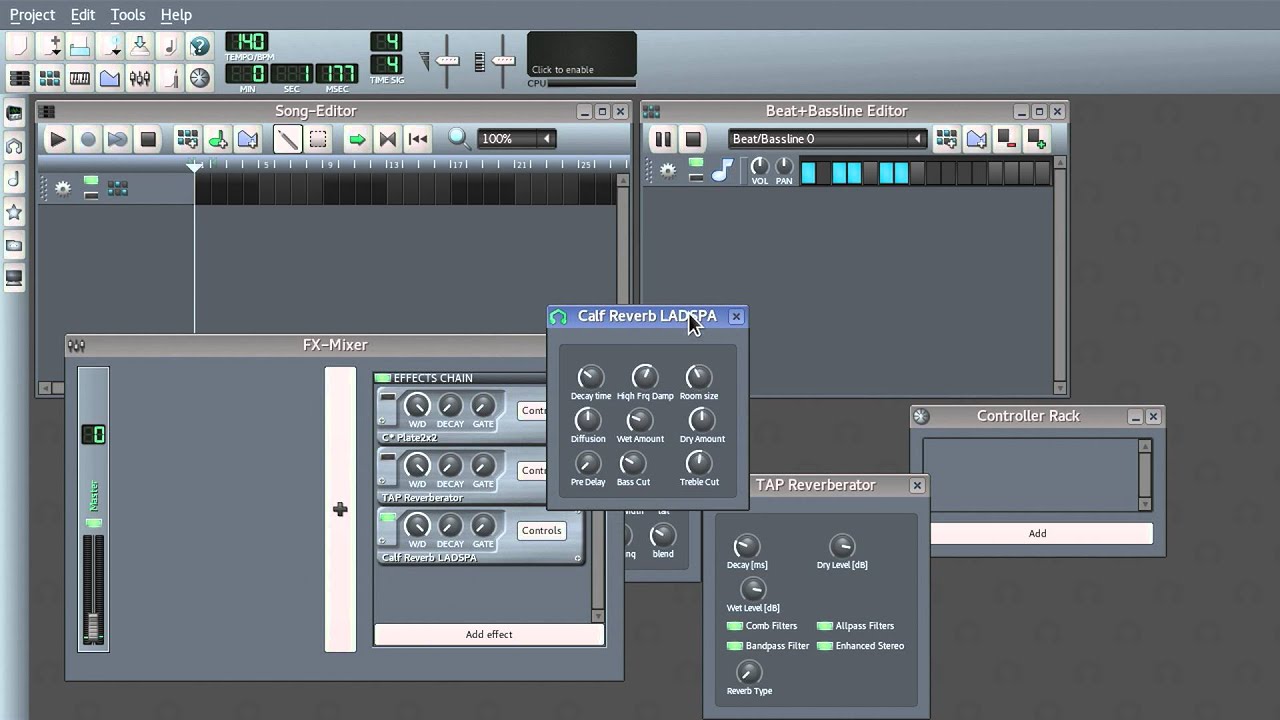
Task: Open My Presets sidebar note icon
Action: click(14, 179)
